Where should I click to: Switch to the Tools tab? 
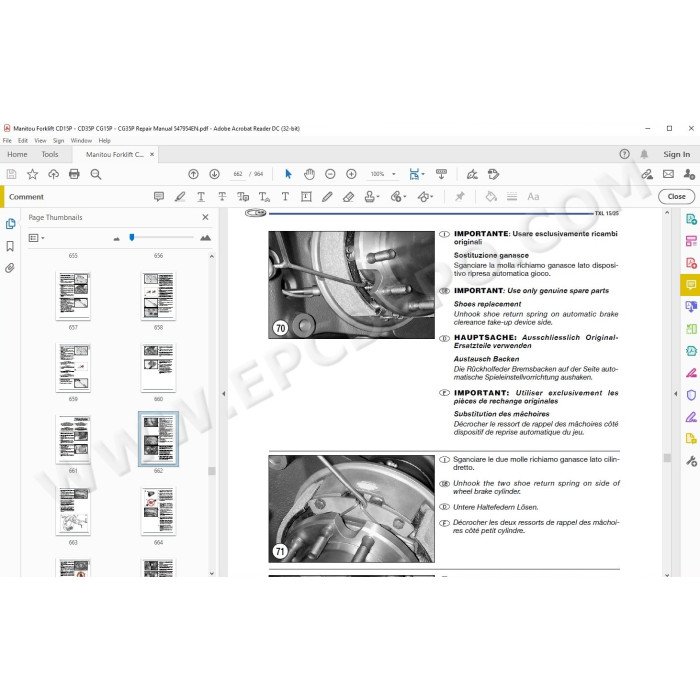click(50, 154)
